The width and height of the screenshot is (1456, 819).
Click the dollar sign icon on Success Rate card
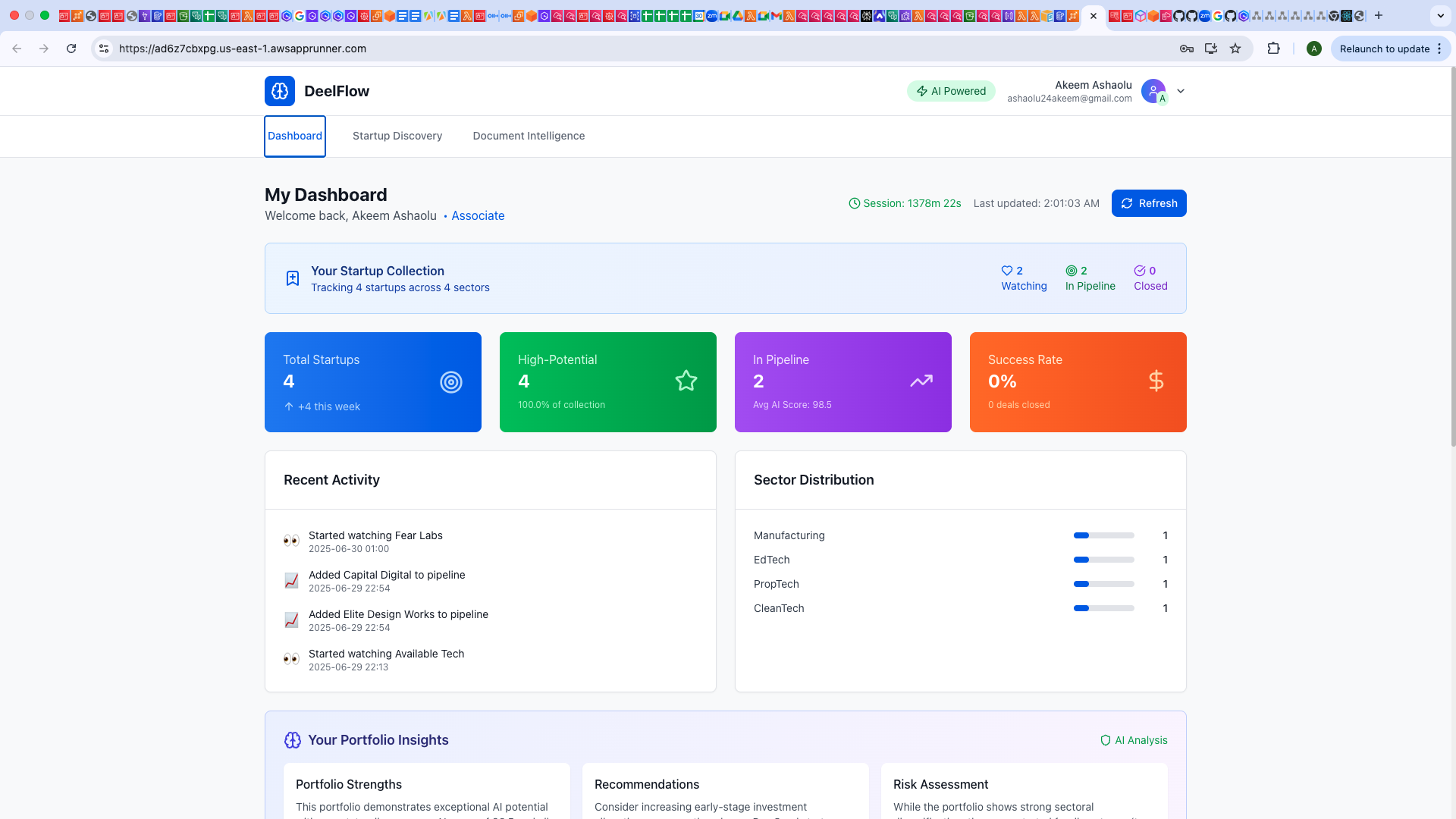[1156, 381]
